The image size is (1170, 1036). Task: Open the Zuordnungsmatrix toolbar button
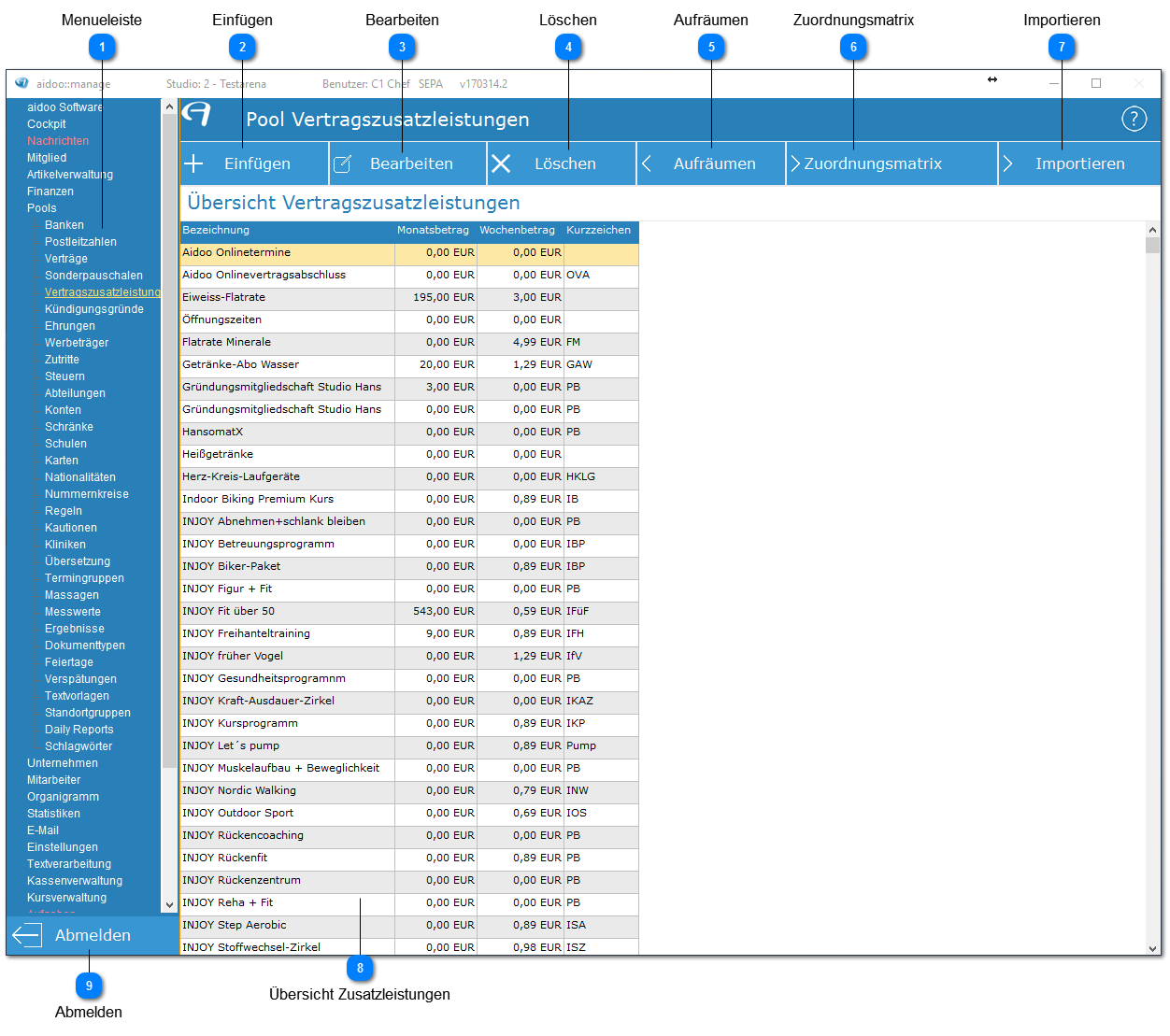pos(892,163)
